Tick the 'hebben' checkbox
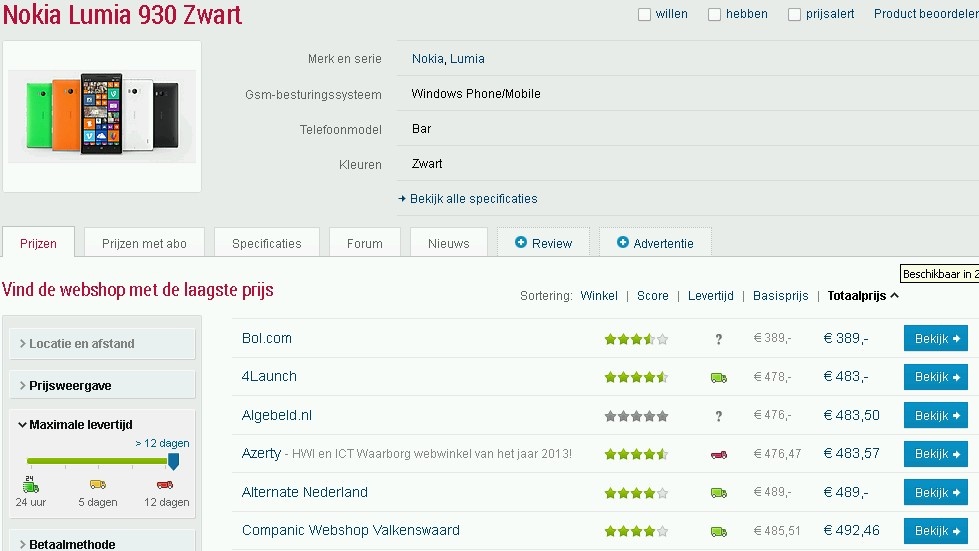Viewport: 979px width, 551px height. (714, 15)
